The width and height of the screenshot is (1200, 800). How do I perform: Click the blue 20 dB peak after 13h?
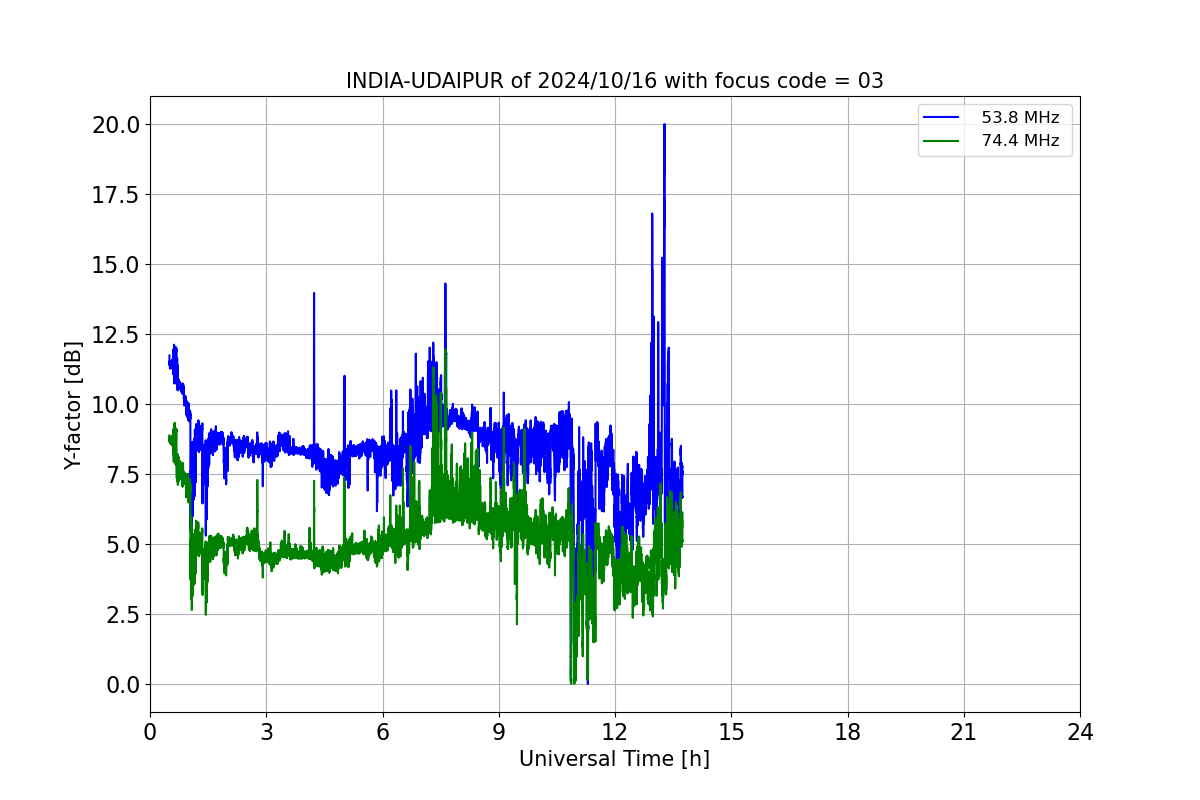click(664, 126)
